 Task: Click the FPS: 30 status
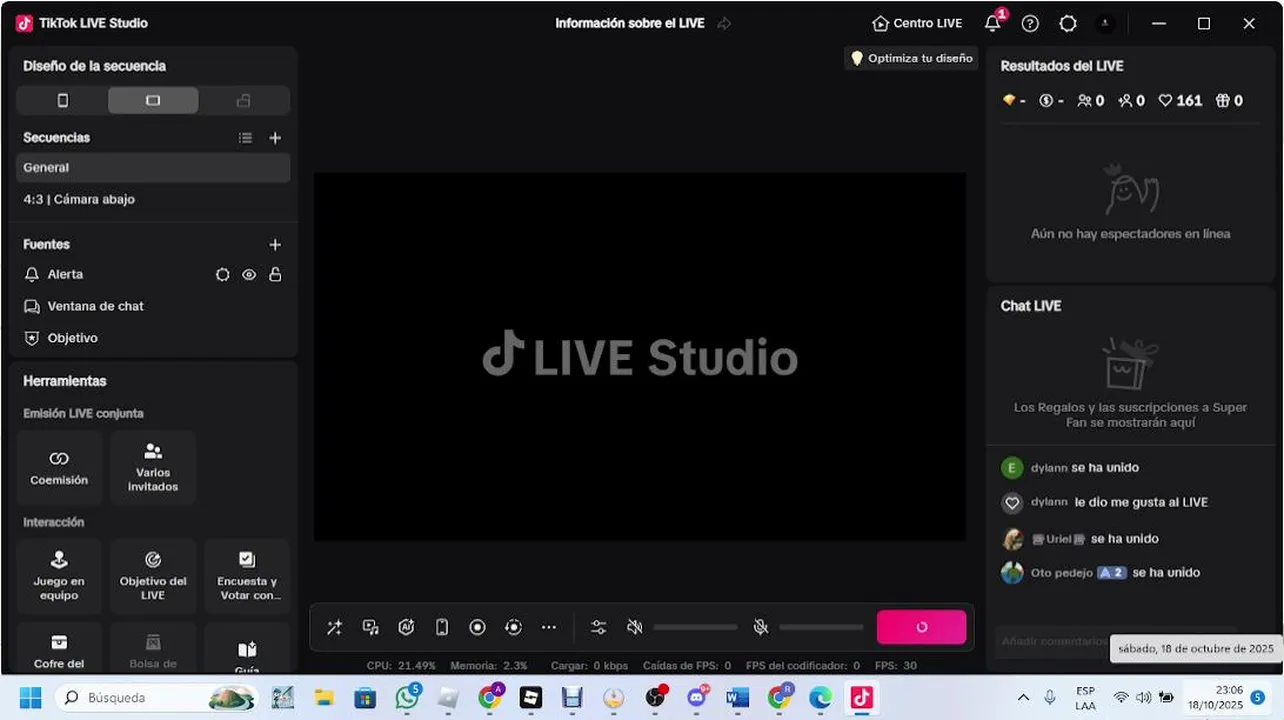click(896, 665)
